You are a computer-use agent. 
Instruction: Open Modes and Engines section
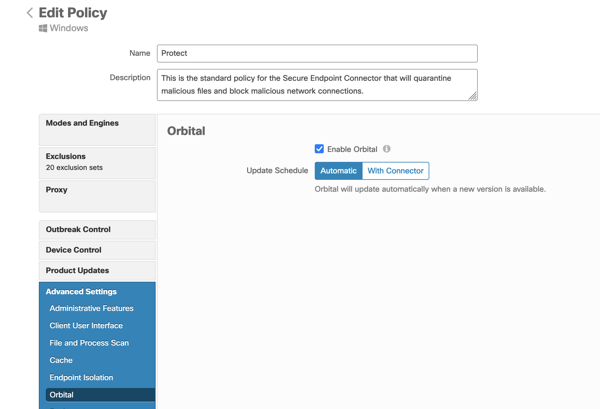coord(97,129)
